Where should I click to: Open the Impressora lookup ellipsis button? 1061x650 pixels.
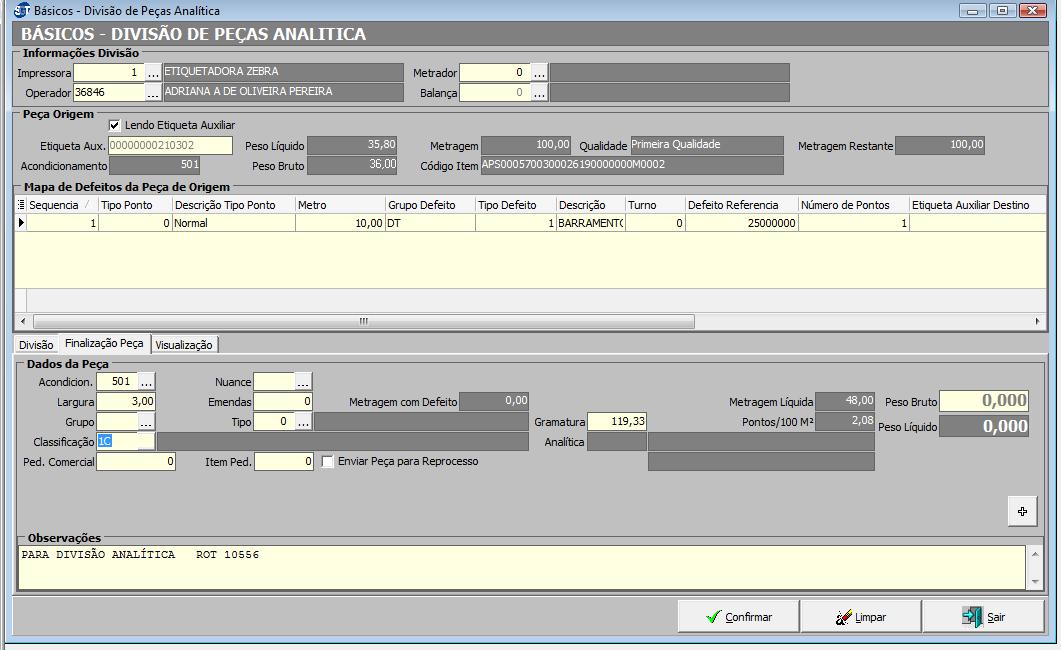[153, 73]
